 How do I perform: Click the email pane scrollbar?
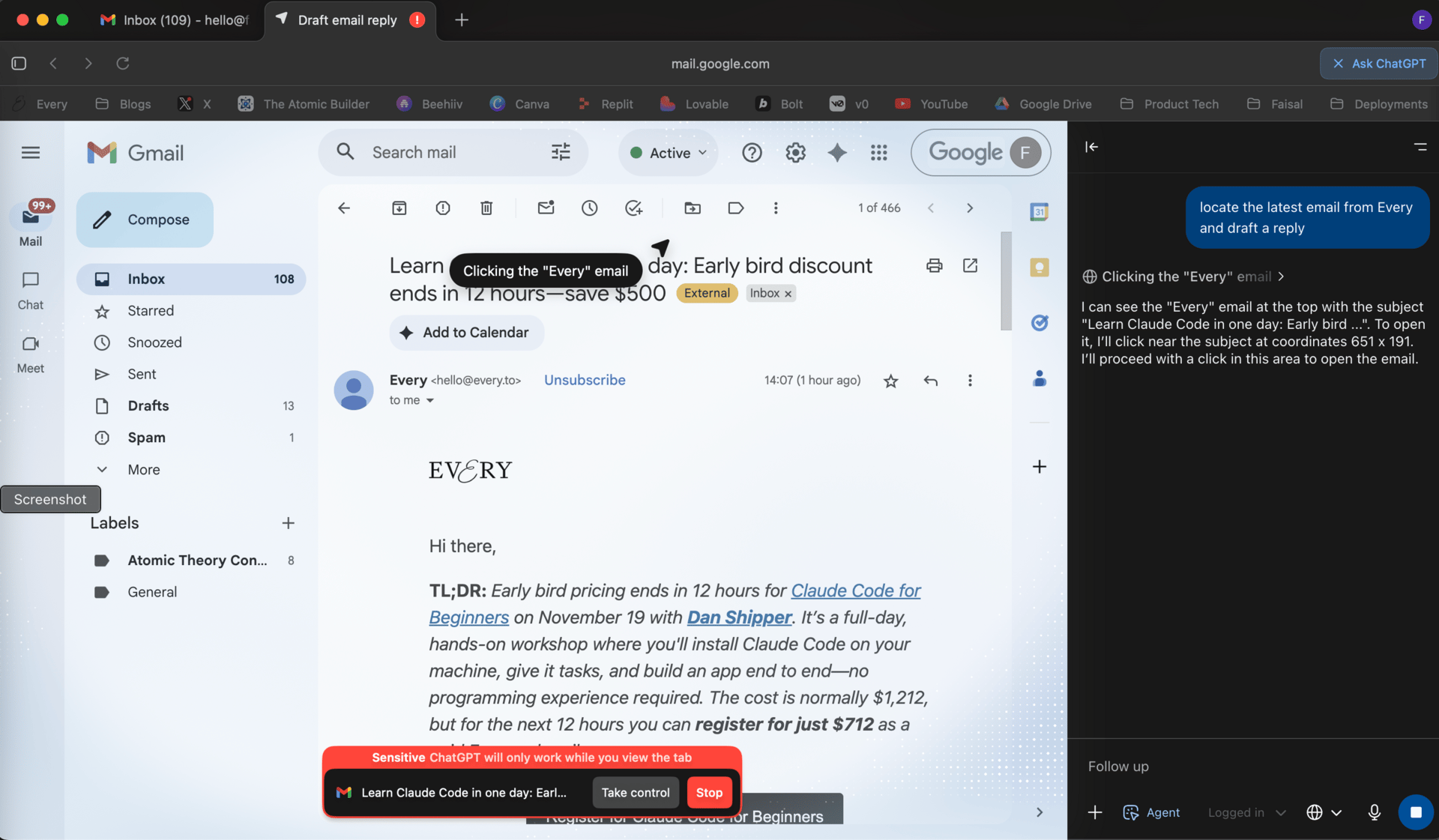(x=1006, y=281)
